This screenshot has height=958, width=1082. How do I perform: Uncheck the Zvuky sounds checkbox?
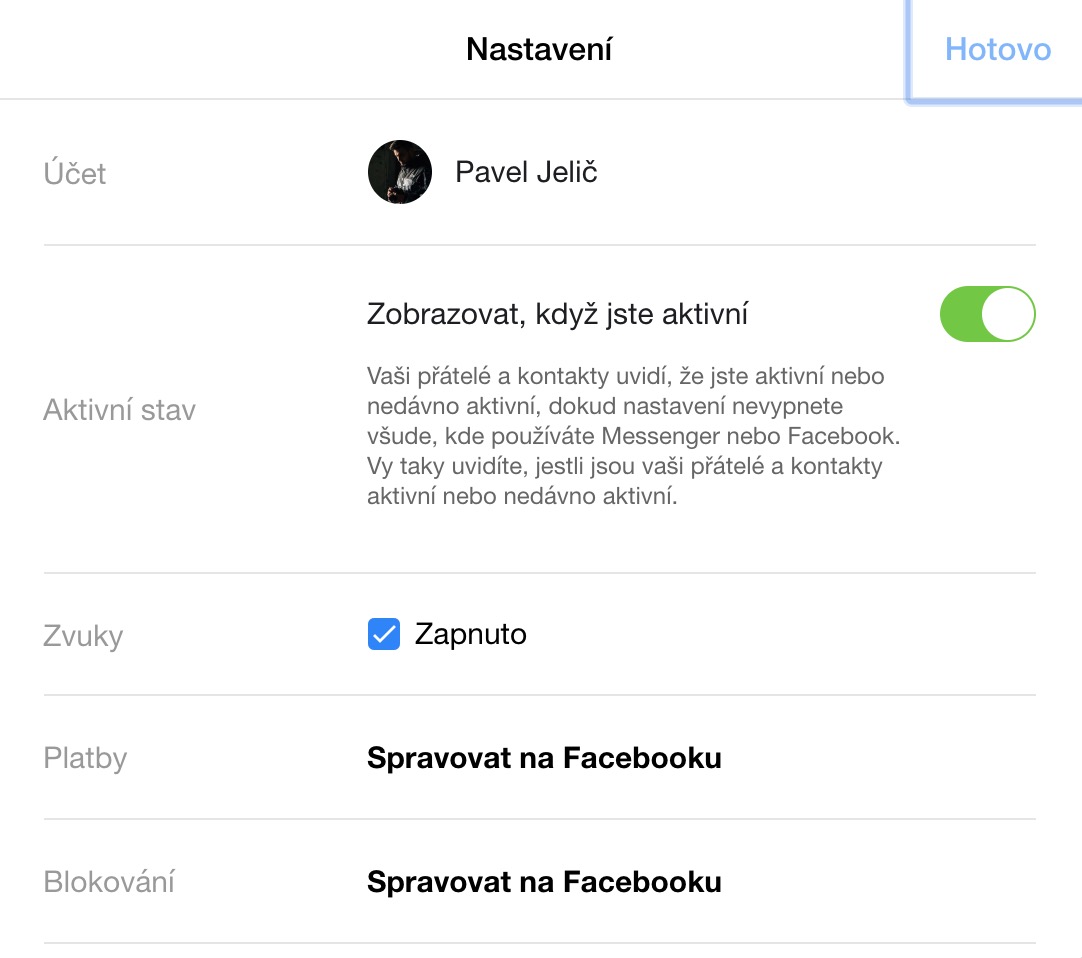click(x=384, y=634)
